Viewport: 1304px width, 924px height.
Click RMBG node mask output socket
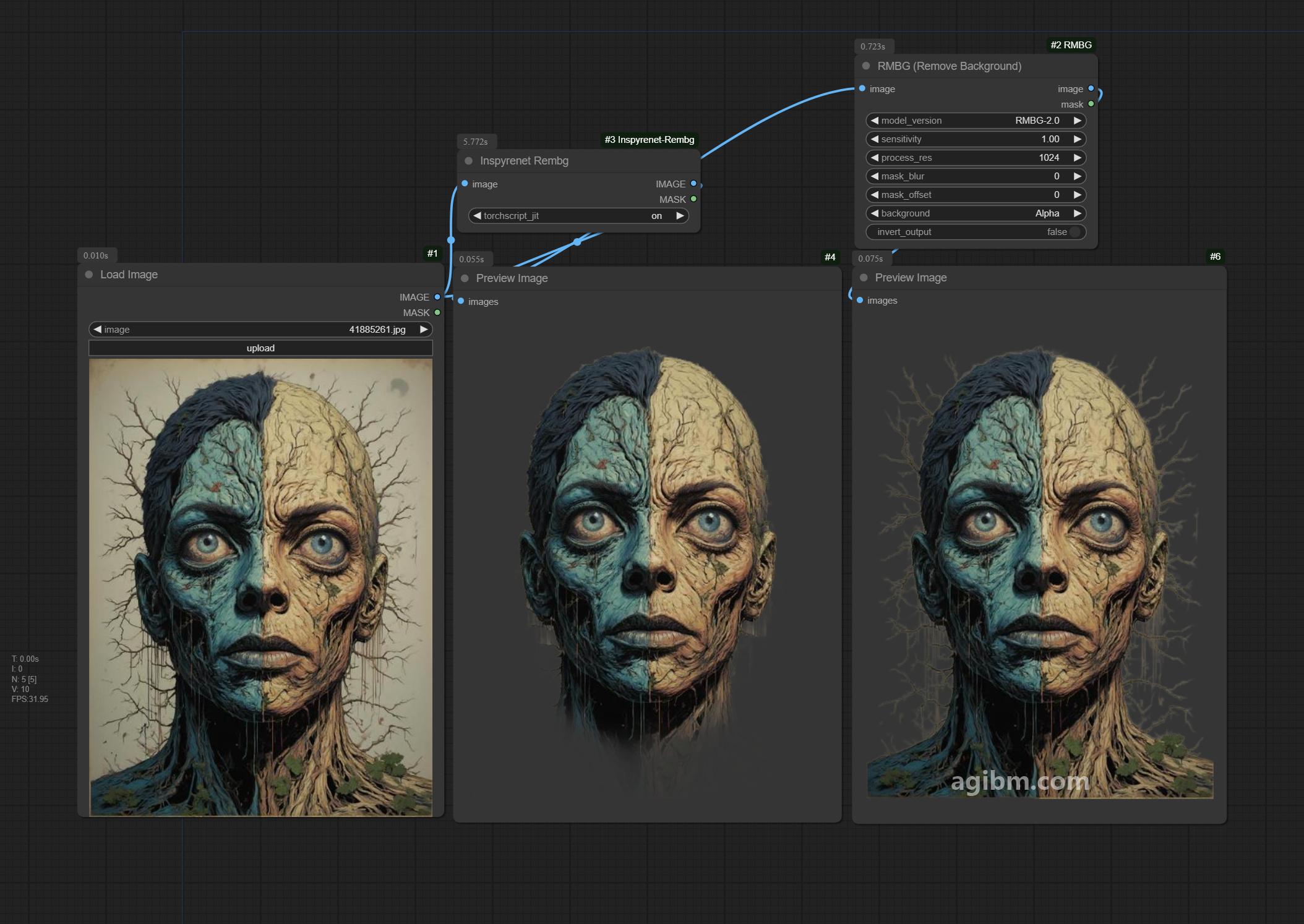1091,104
